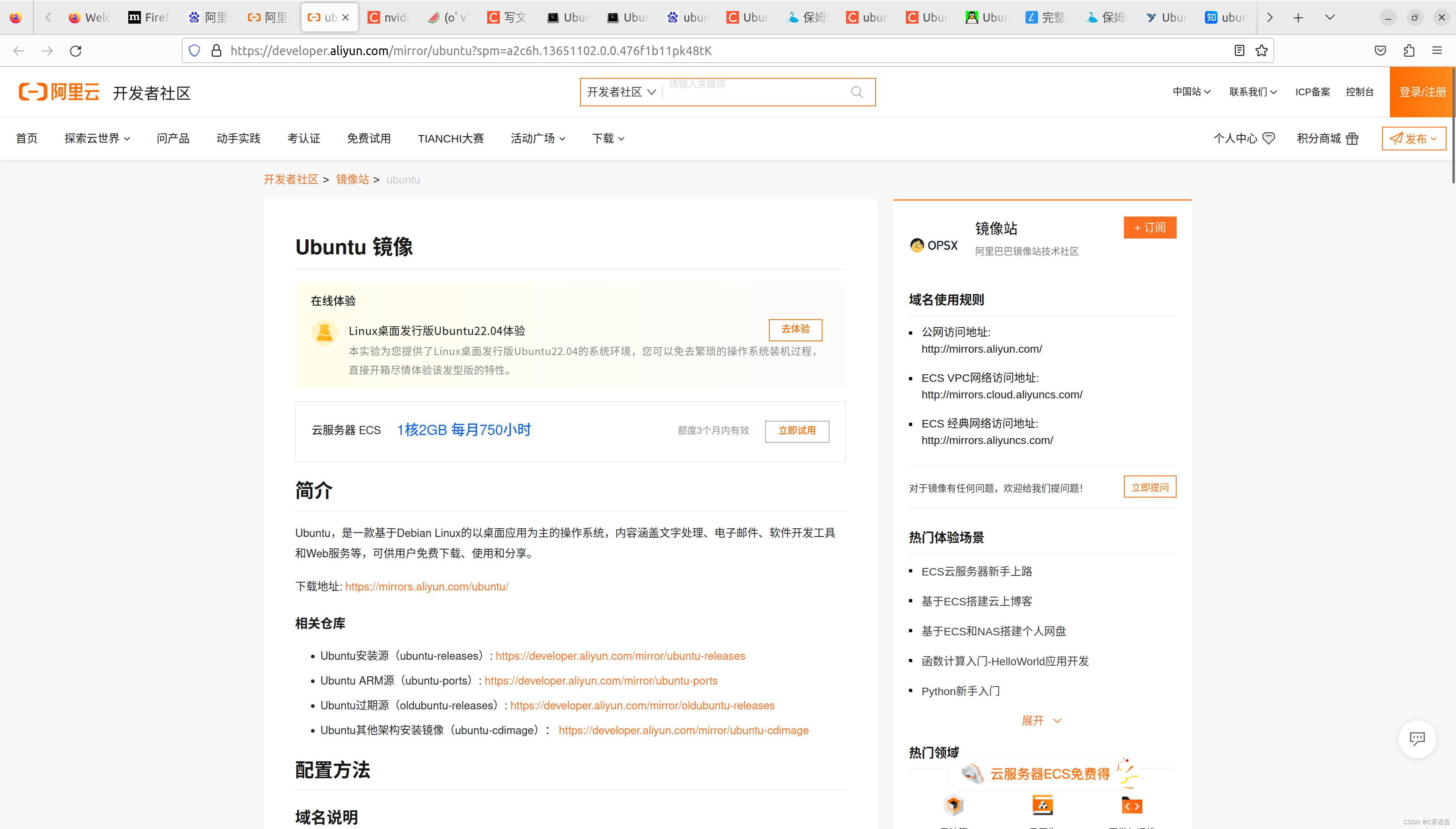This screenshot has height=829, width=1456.
Task: Click the 立即试用 button
Action: click(797, 431)
